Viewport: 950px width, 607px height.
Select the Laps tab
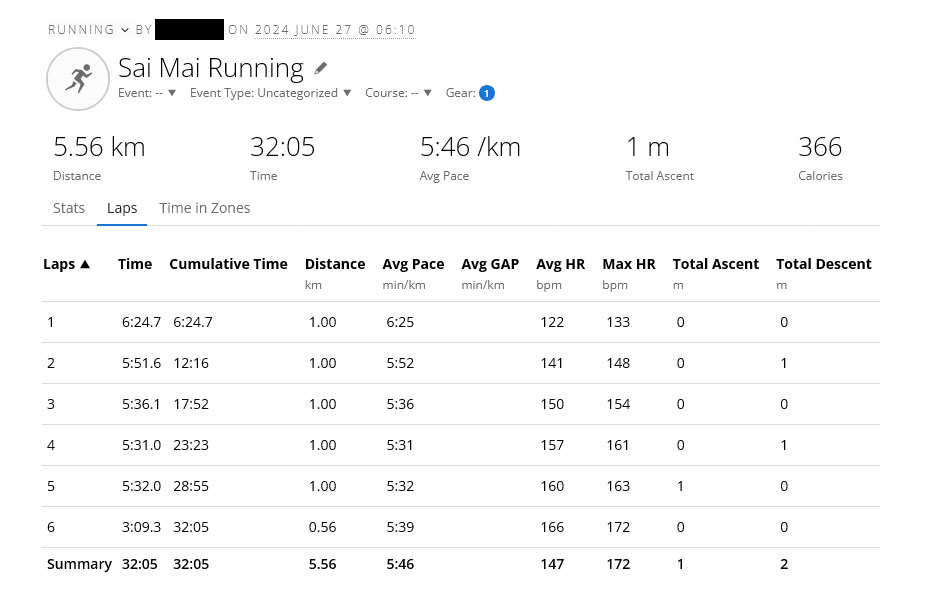click(122, 208)
